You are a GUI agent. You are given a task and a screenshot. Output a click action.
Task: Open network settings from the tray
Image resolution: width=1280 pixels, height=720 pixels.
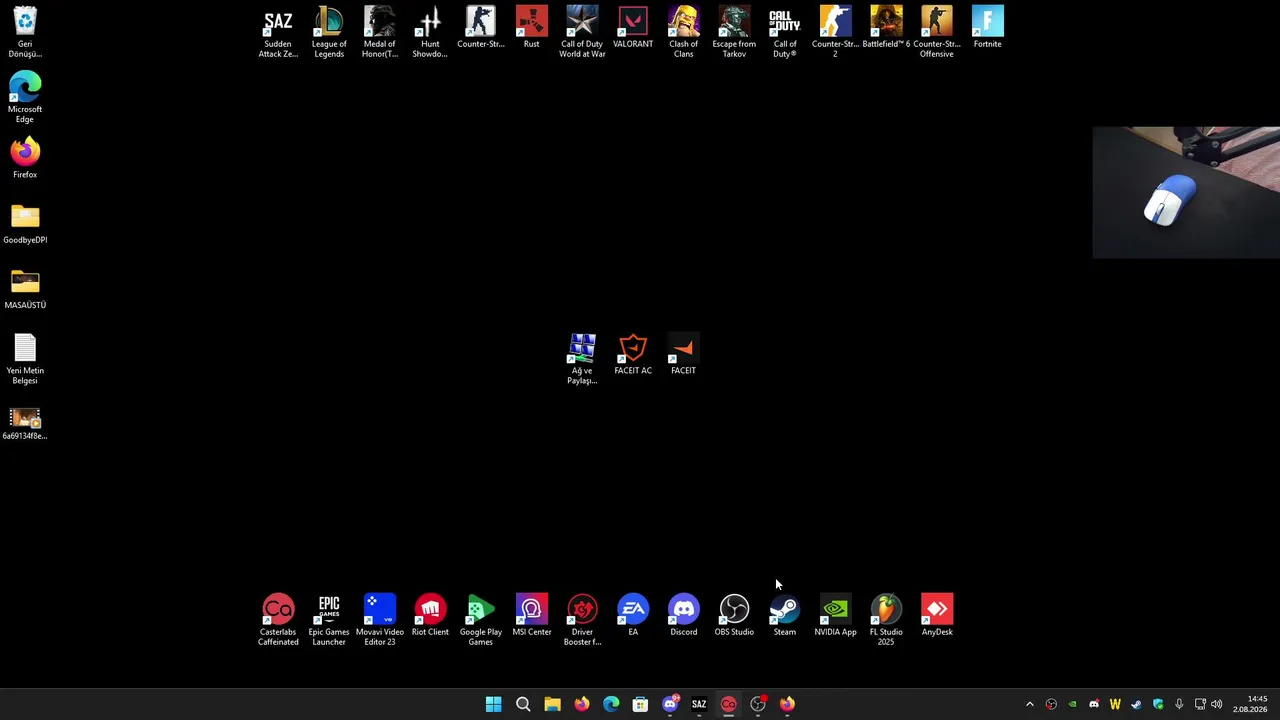tap(1200, 704)
